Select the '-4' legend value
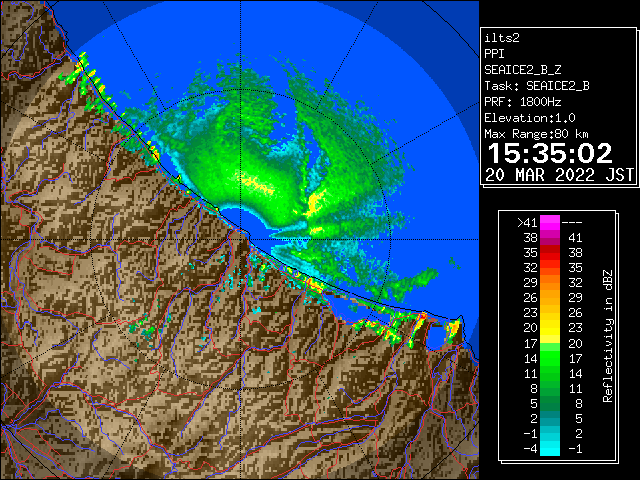 [530, 449]
